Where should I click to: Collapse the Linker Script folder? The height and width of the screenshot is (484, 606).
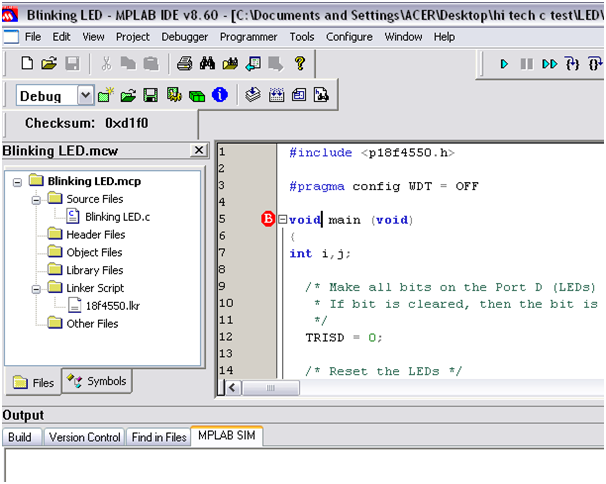point(36,289)
